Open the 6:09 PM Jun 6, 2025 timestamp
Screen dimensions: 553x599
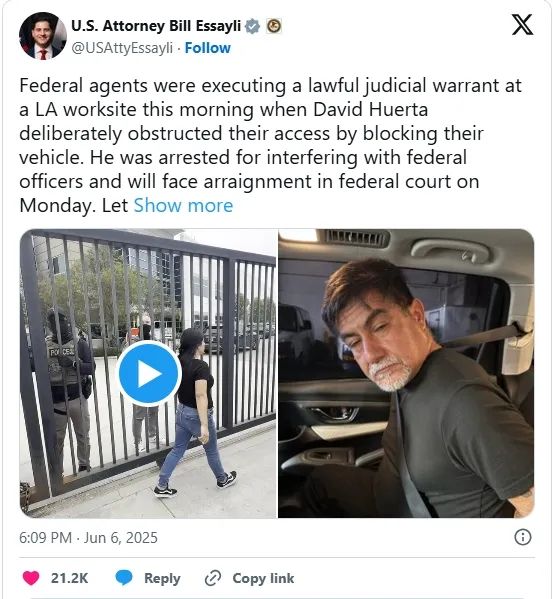(x=88, y=537)
